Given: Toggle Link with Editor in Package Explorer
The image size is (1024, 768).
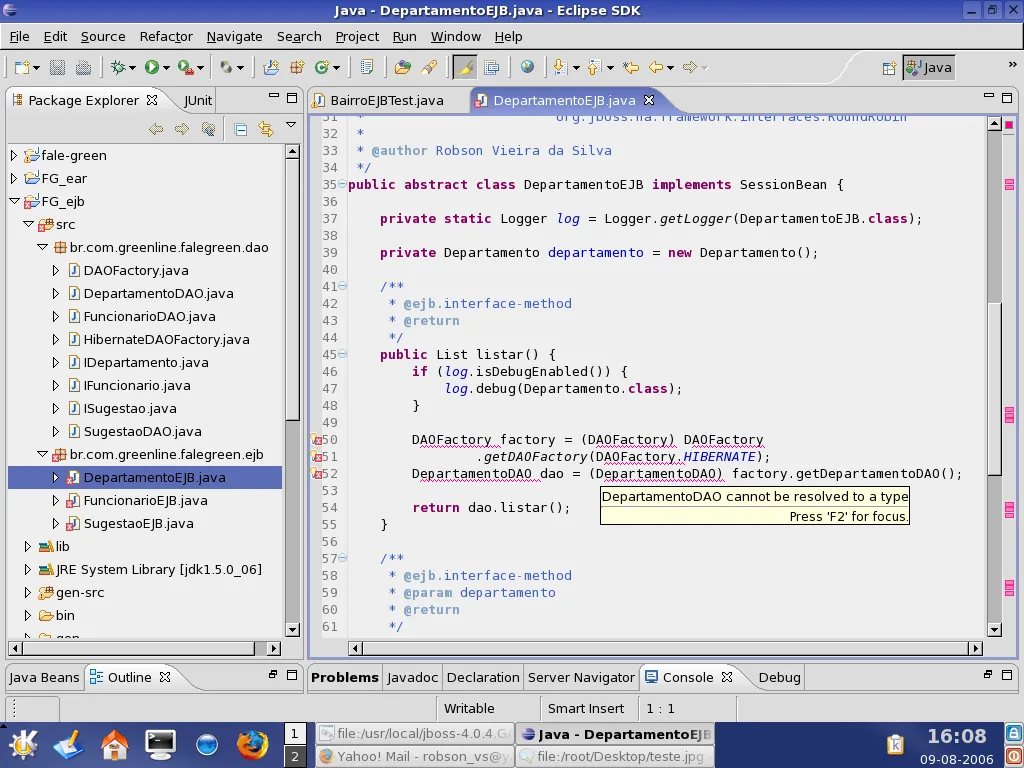Looking at the screenshot, I should 265,129.
